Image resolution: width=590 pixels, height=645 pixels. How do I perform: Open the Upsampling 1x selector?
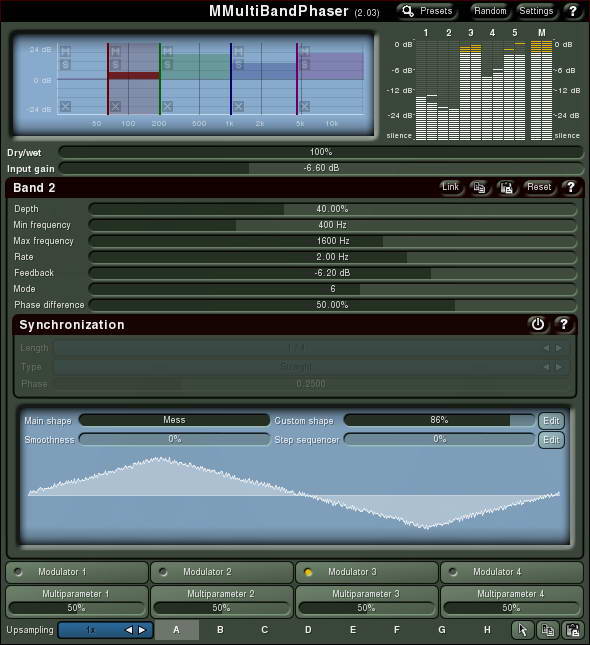click(105, 630)
